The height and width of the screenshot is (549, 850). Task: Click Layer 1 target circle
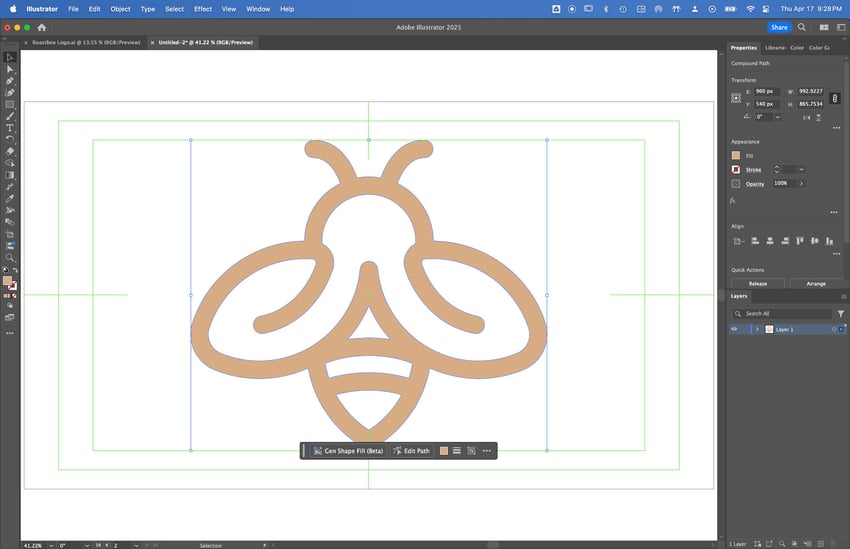pyautogui.click(x=834, y=330)
